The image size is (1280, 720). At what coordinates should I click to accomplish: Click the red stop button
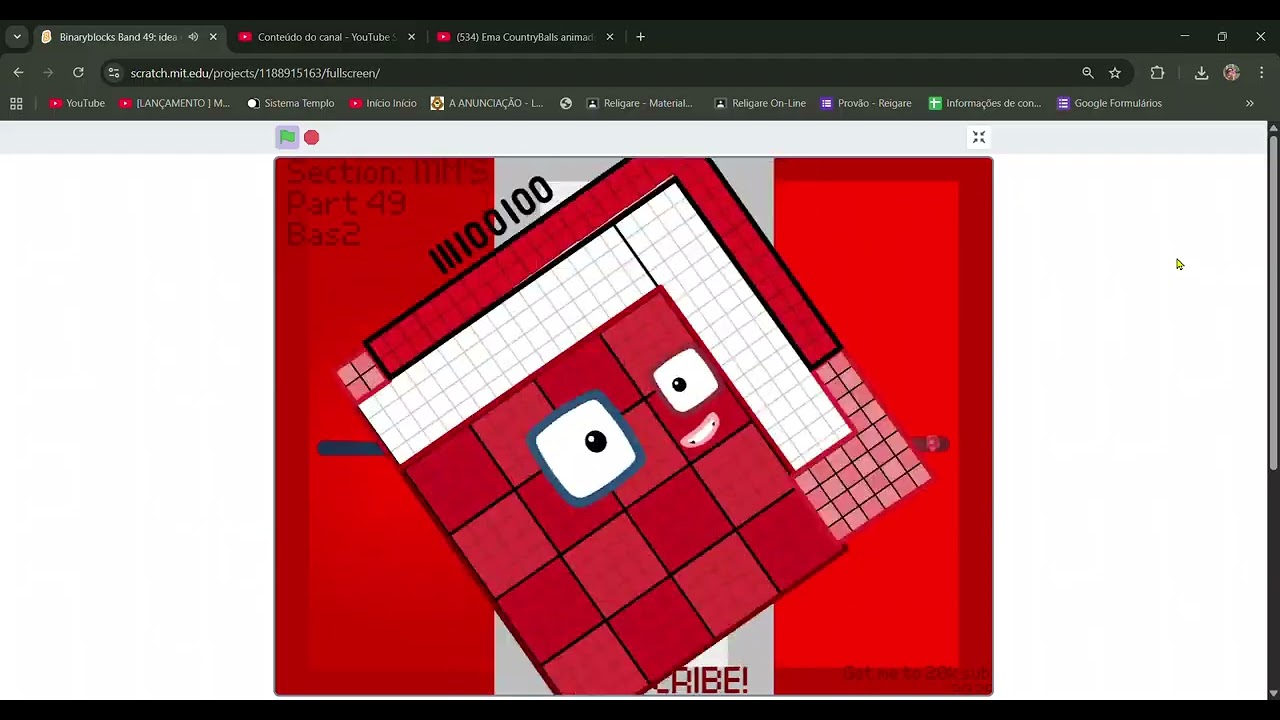(312, 137)
